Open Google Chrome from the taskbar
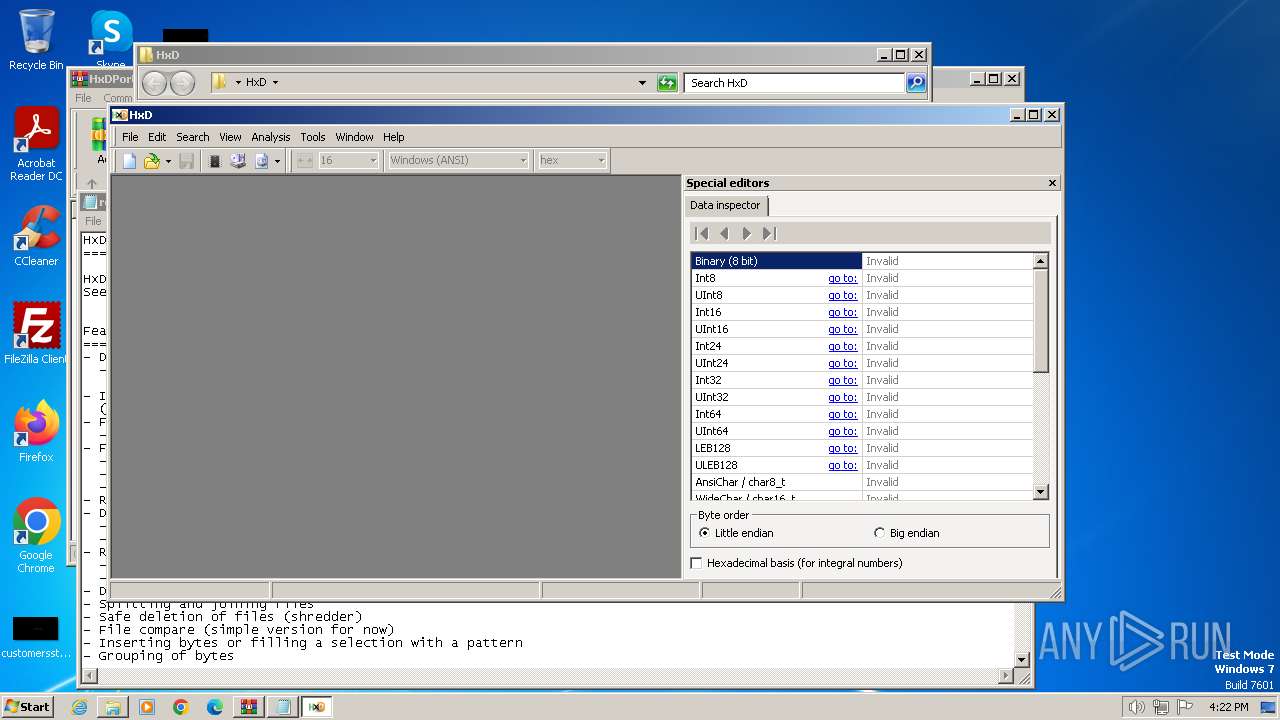 pos(181,707)
